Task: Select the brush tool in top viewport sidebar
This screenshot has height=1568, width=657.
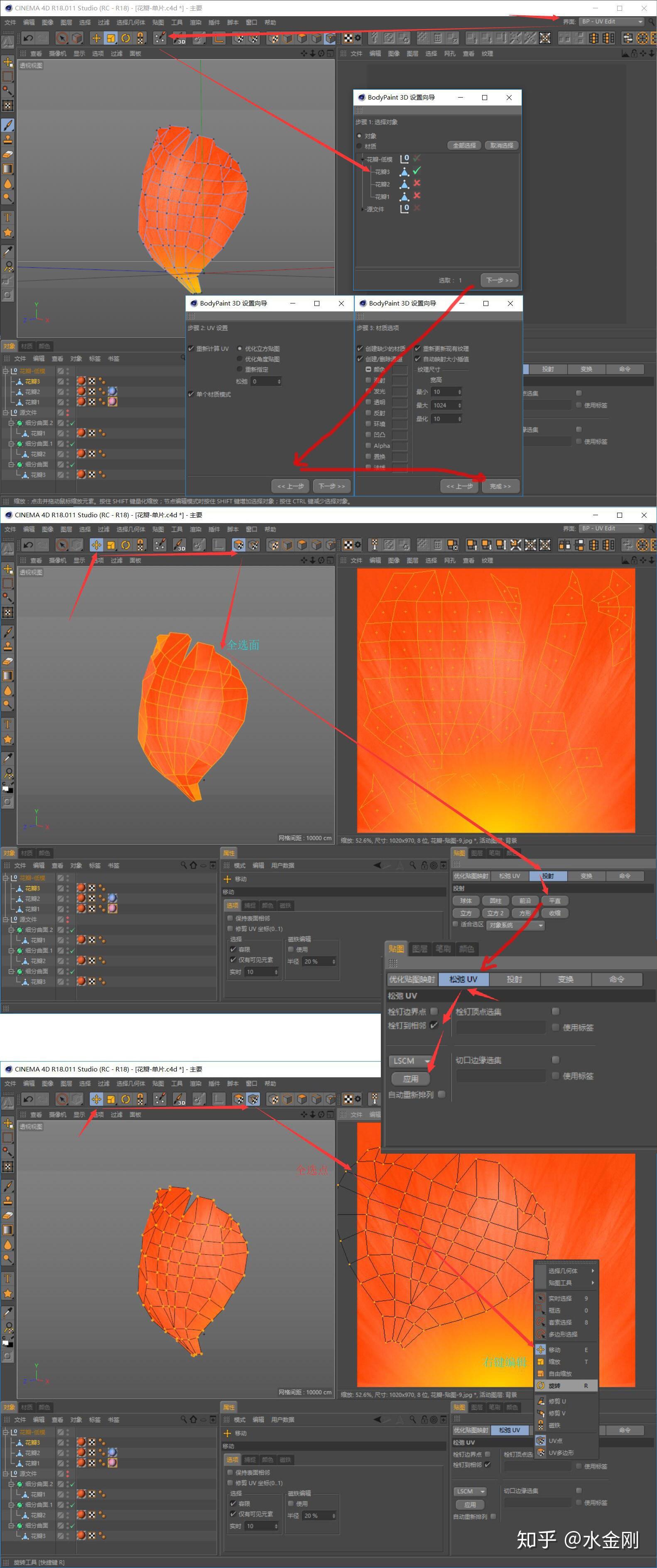Action: pyautogui.click(x=8, y=125)
